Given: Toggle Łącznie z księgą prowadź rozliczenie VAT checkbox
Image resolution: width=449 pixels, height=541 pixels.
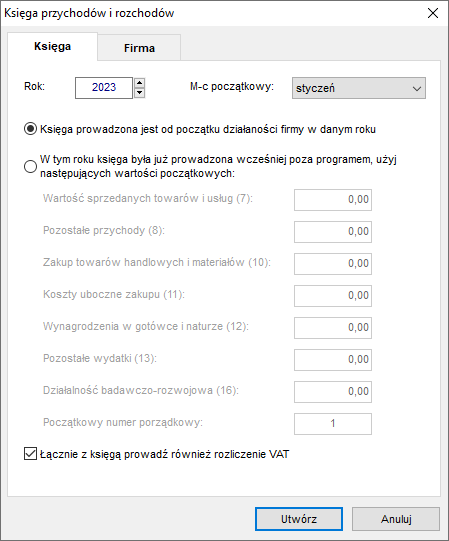Looking at the screenshot, I should coord(30,454).
